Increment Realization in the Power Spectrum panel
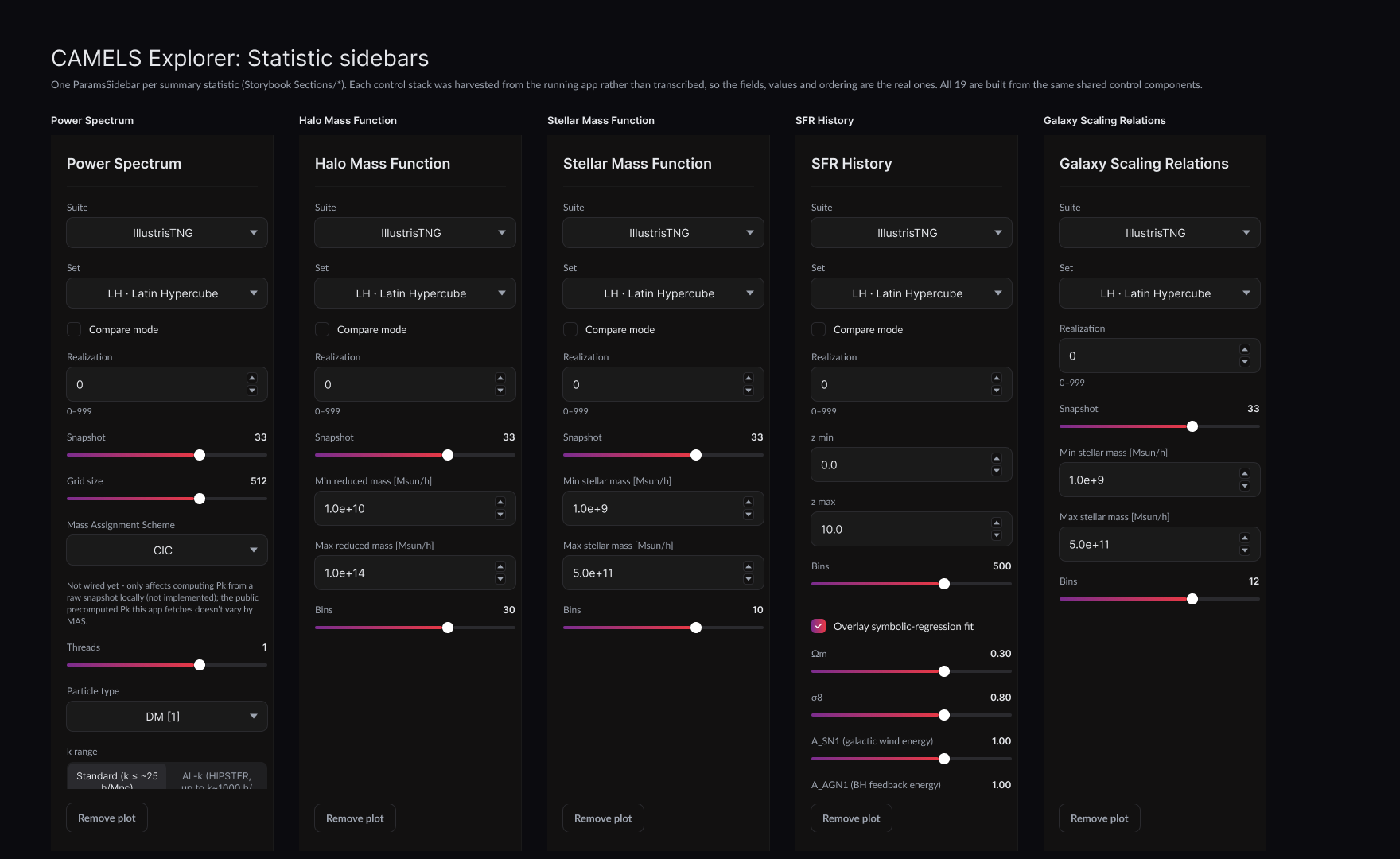The width and height of the screenshot is (1400, 859). coord(252,379)
